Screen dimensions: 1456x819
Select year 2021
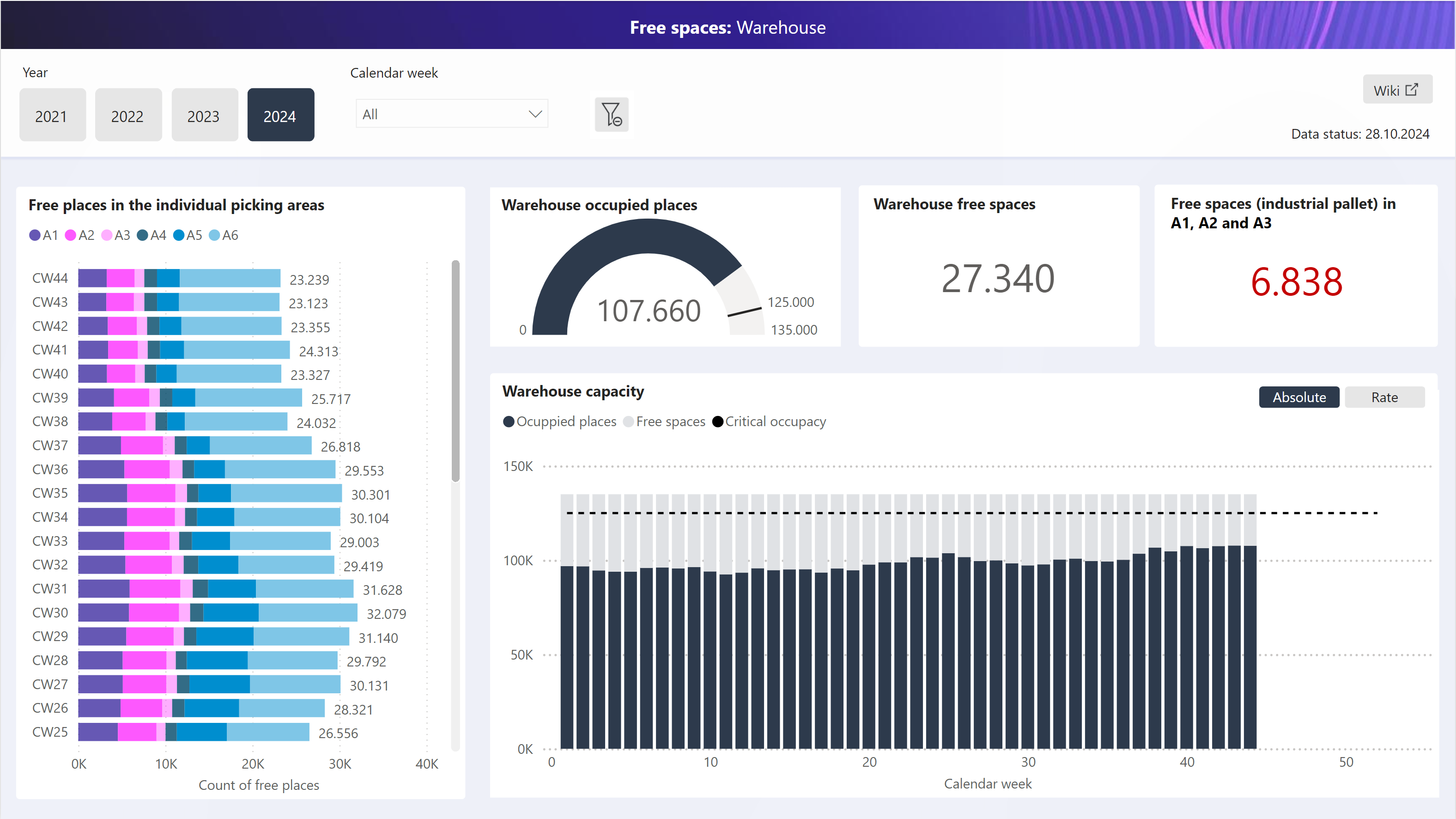point(52,116)
